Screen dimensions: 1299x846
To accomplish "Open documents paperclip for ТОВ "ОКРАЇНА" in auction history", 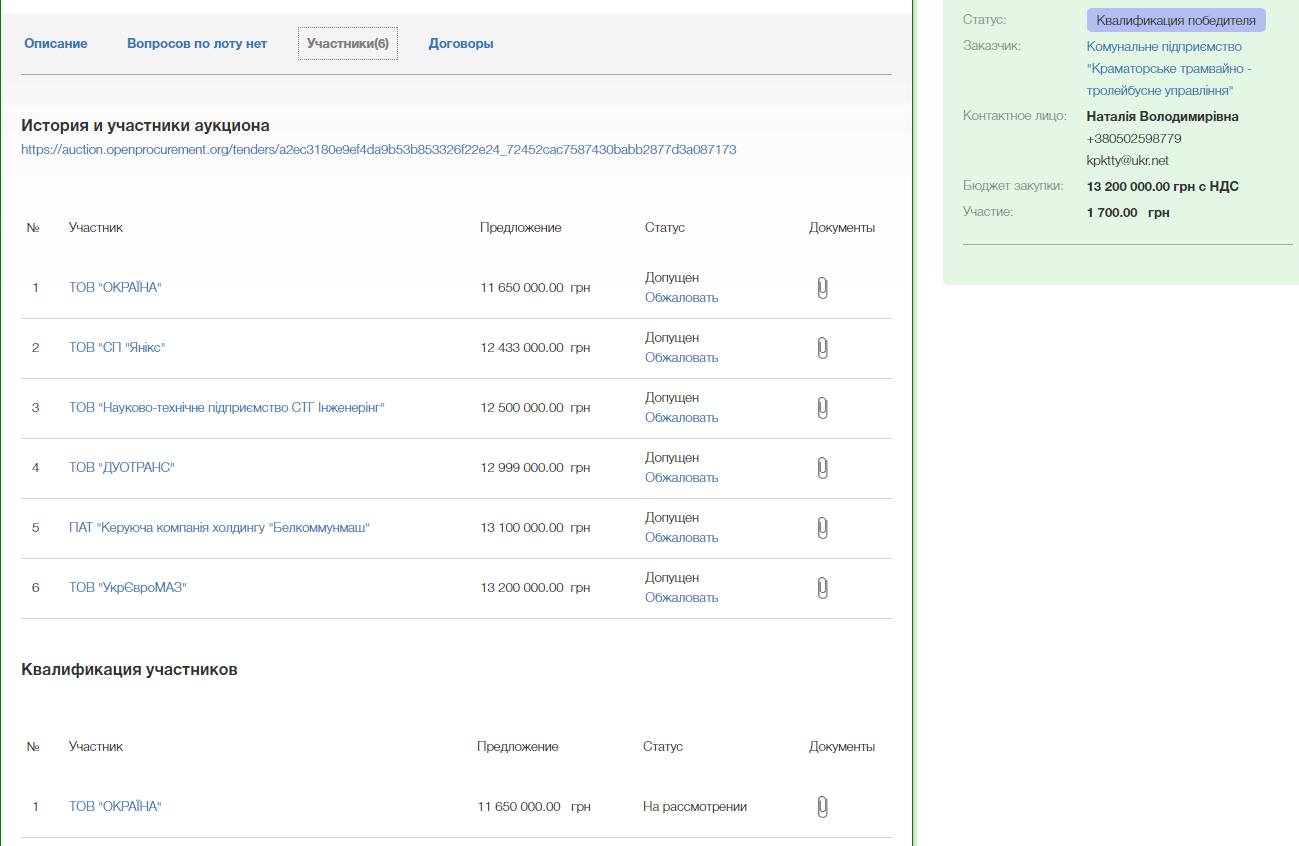I will [x=822, y=288].
